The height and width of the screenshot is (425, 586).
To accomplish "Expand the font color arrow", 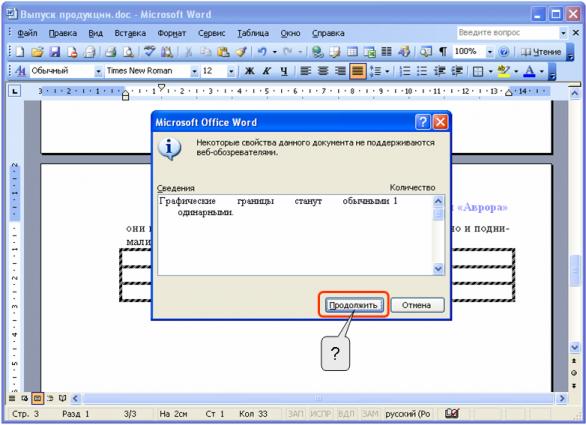I will [542, 71].
